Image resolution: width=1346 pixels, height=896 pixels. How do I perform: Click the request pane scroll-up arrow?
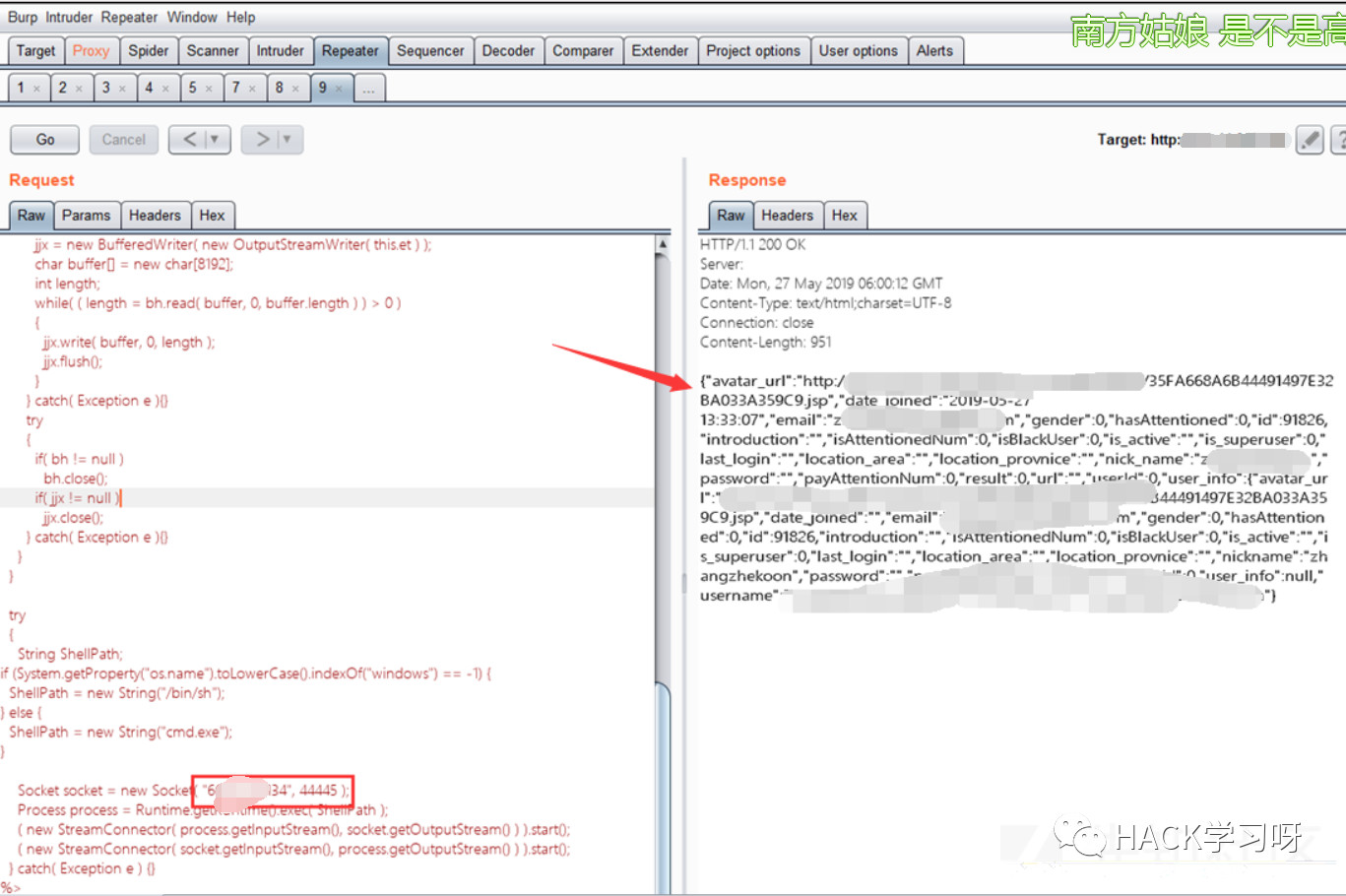pos(663,243)
